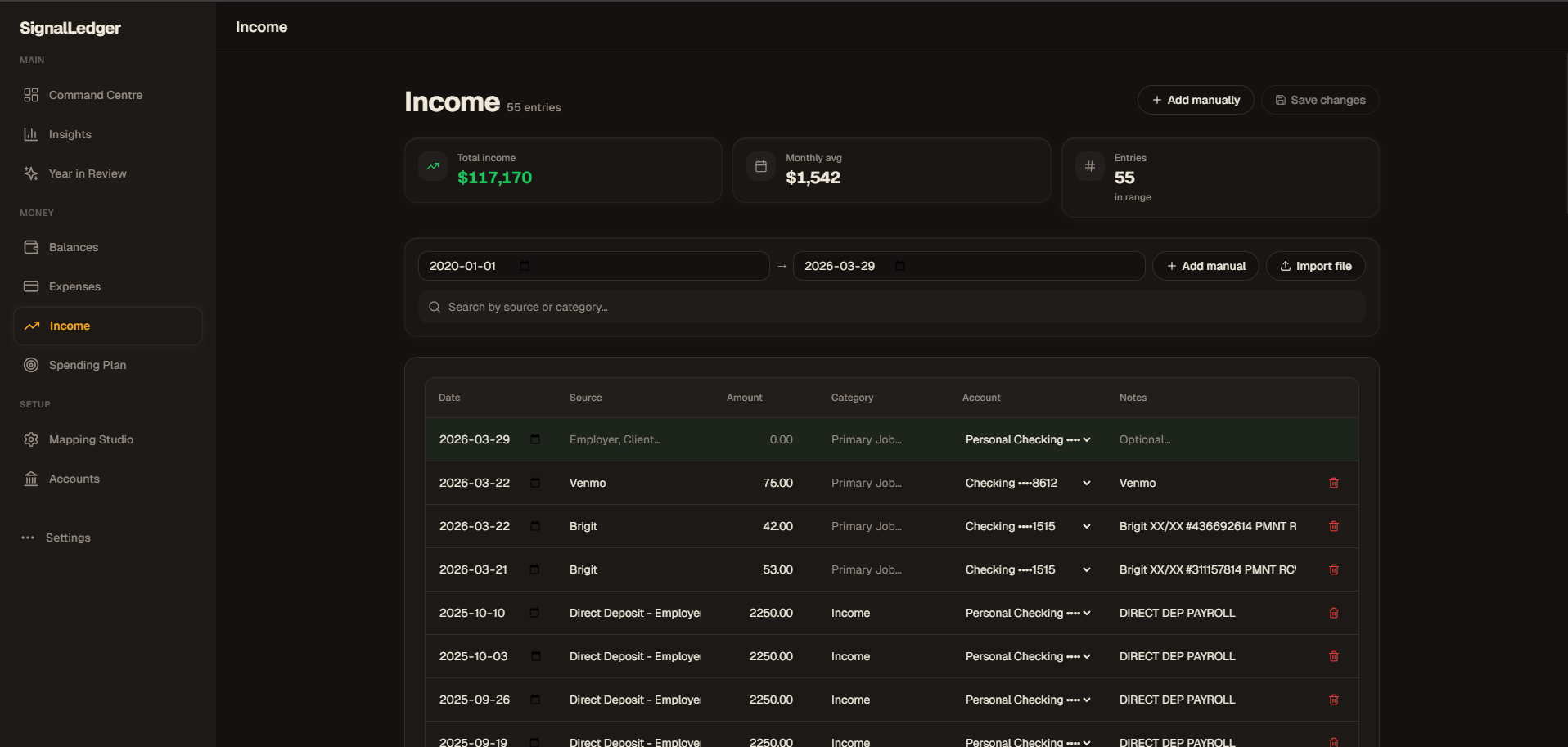The image size is (1568, 747).
Task: Open the account dropdown for the 2025-10-03 row
Action: point(1028,656)
